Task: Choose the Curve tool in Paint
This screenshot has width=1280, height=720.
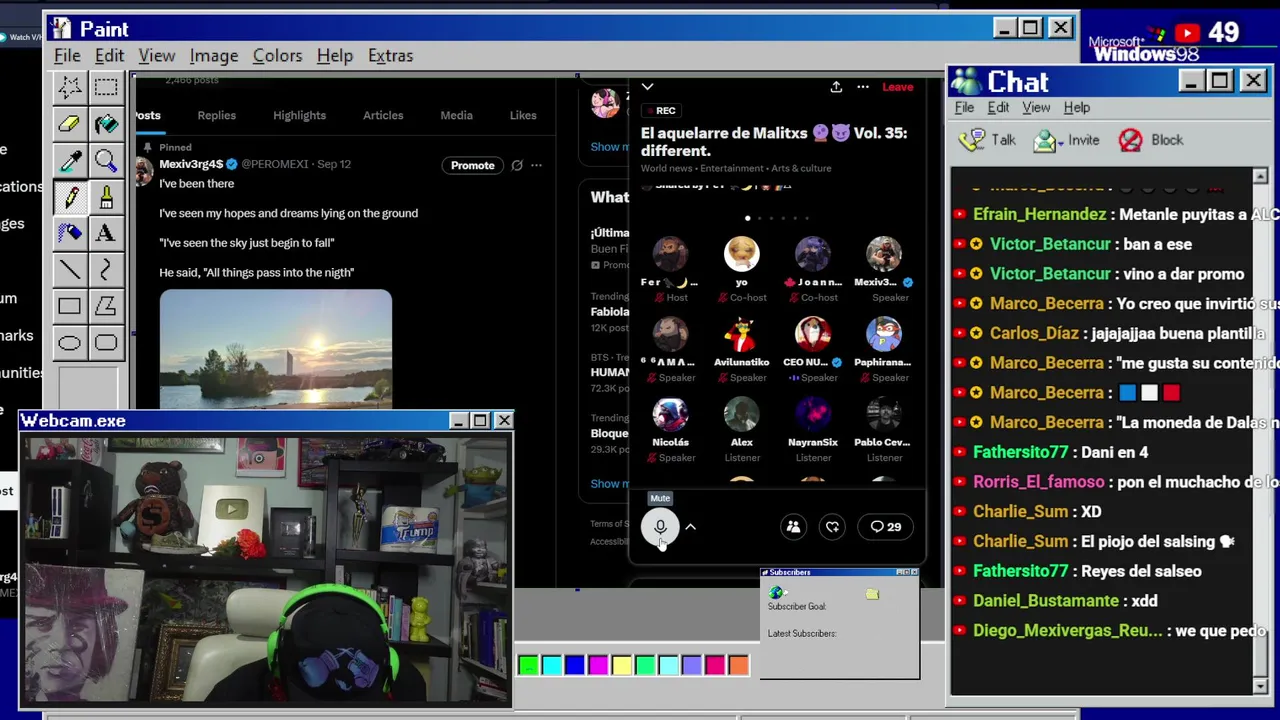Action: pyautogui.click(x=105, y=270)
